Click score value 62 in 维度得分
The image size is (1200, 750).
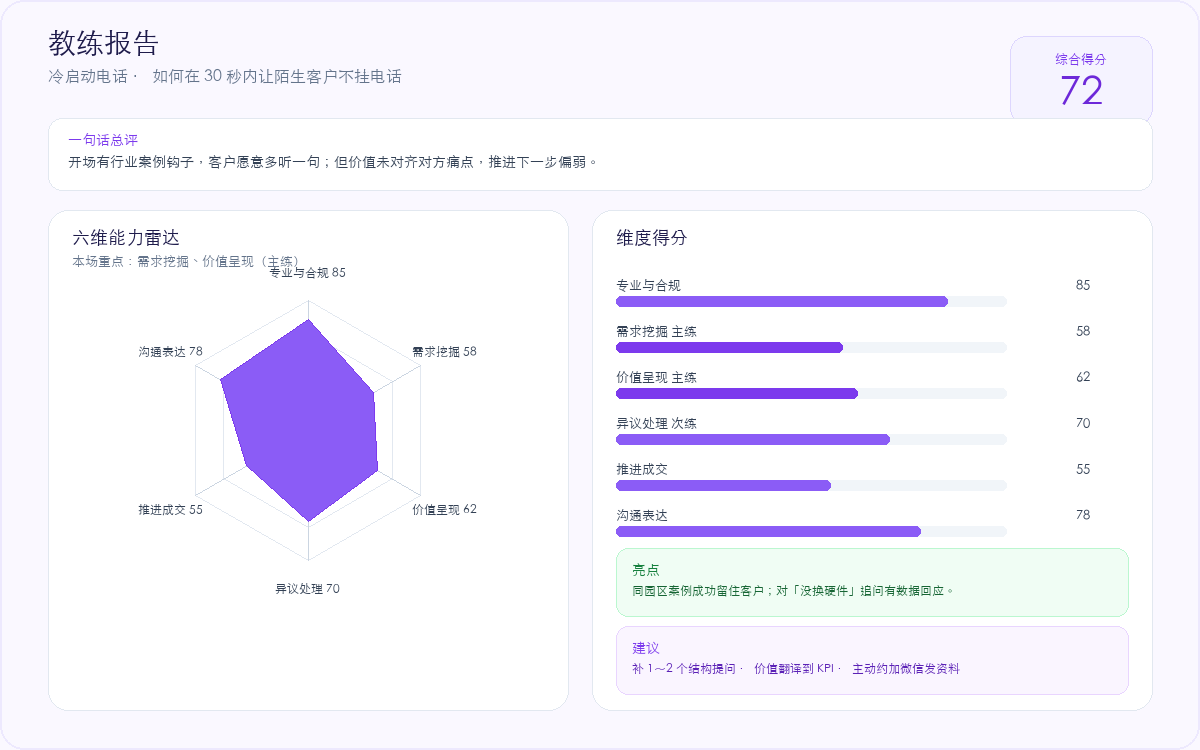coord(1083,377)
